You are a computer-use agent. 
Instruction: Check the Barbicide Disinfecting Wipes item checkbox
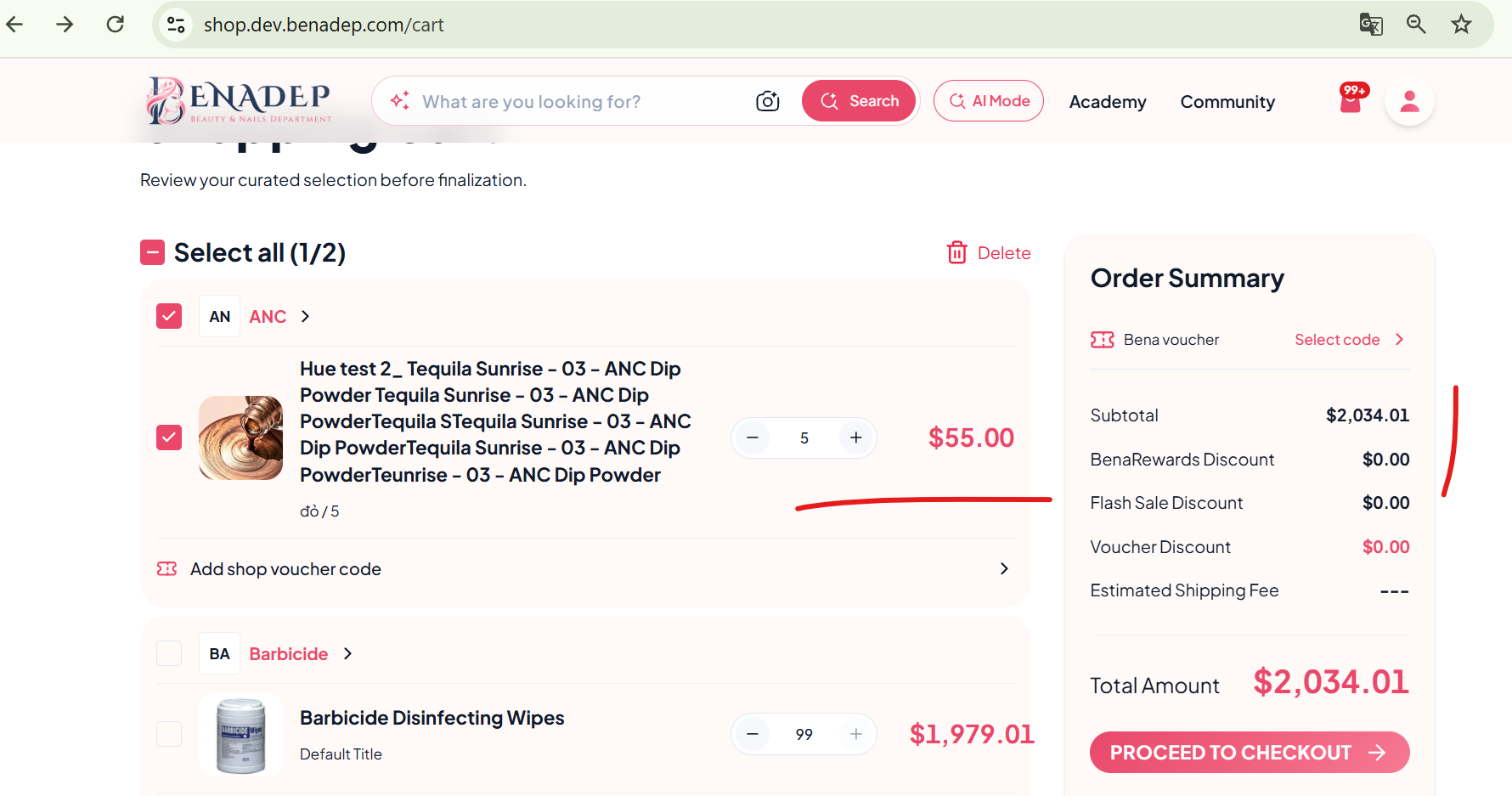point(169,733)
